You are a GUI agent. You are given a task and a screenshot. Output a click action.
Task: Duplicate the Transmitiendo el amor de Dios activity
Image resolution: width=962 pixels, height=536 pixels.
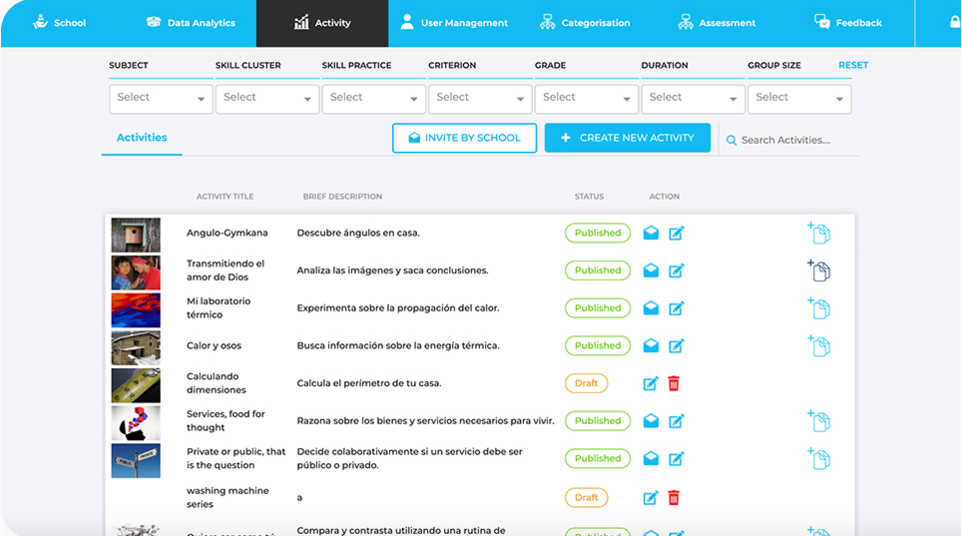819,271
